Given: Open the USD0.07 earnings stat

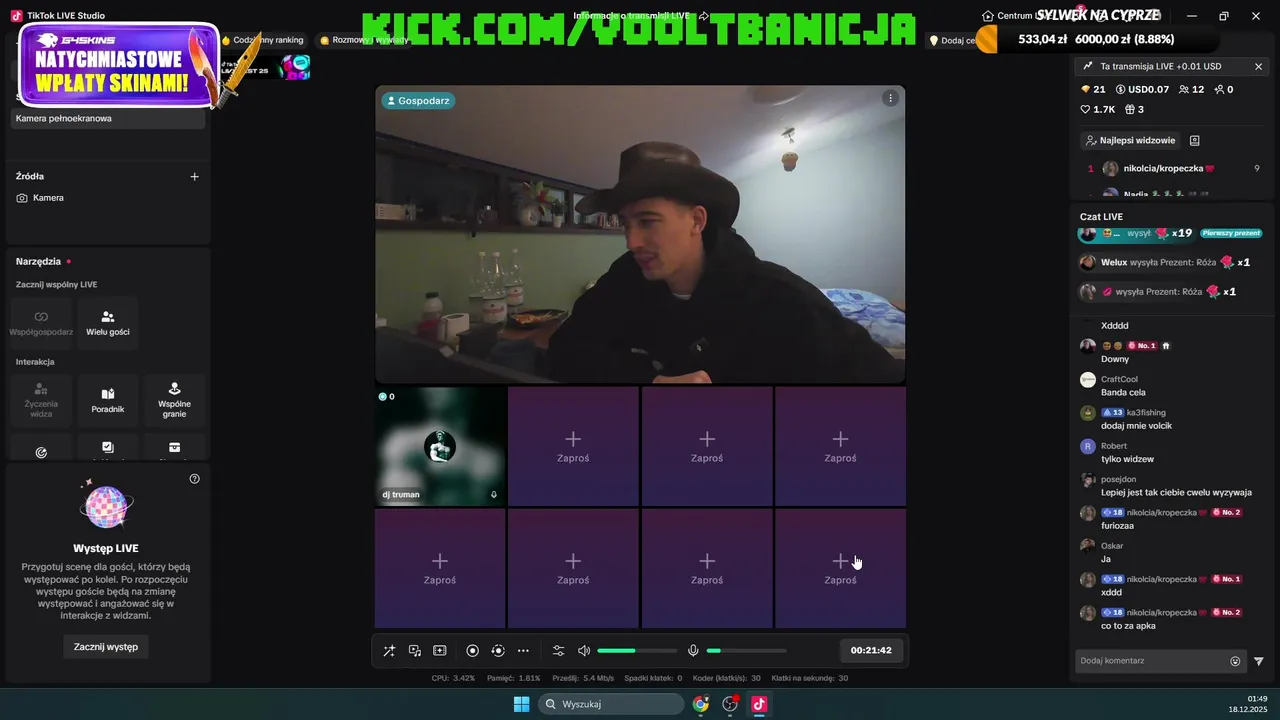Looking at the screenshot, I should 1142,90.
